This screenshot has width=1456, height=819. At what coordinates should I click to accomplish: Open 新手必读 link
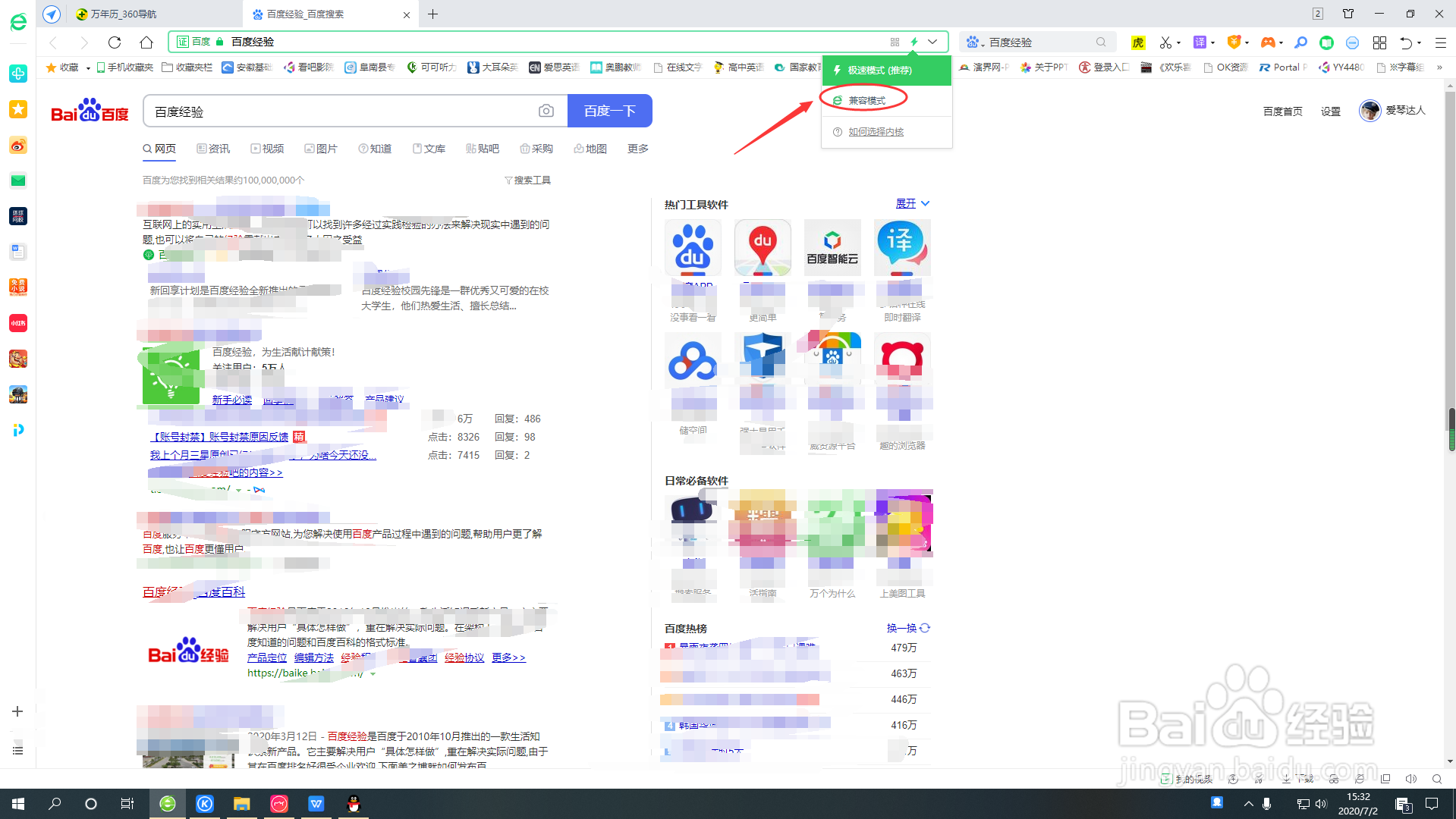click(x=232, y=400)
